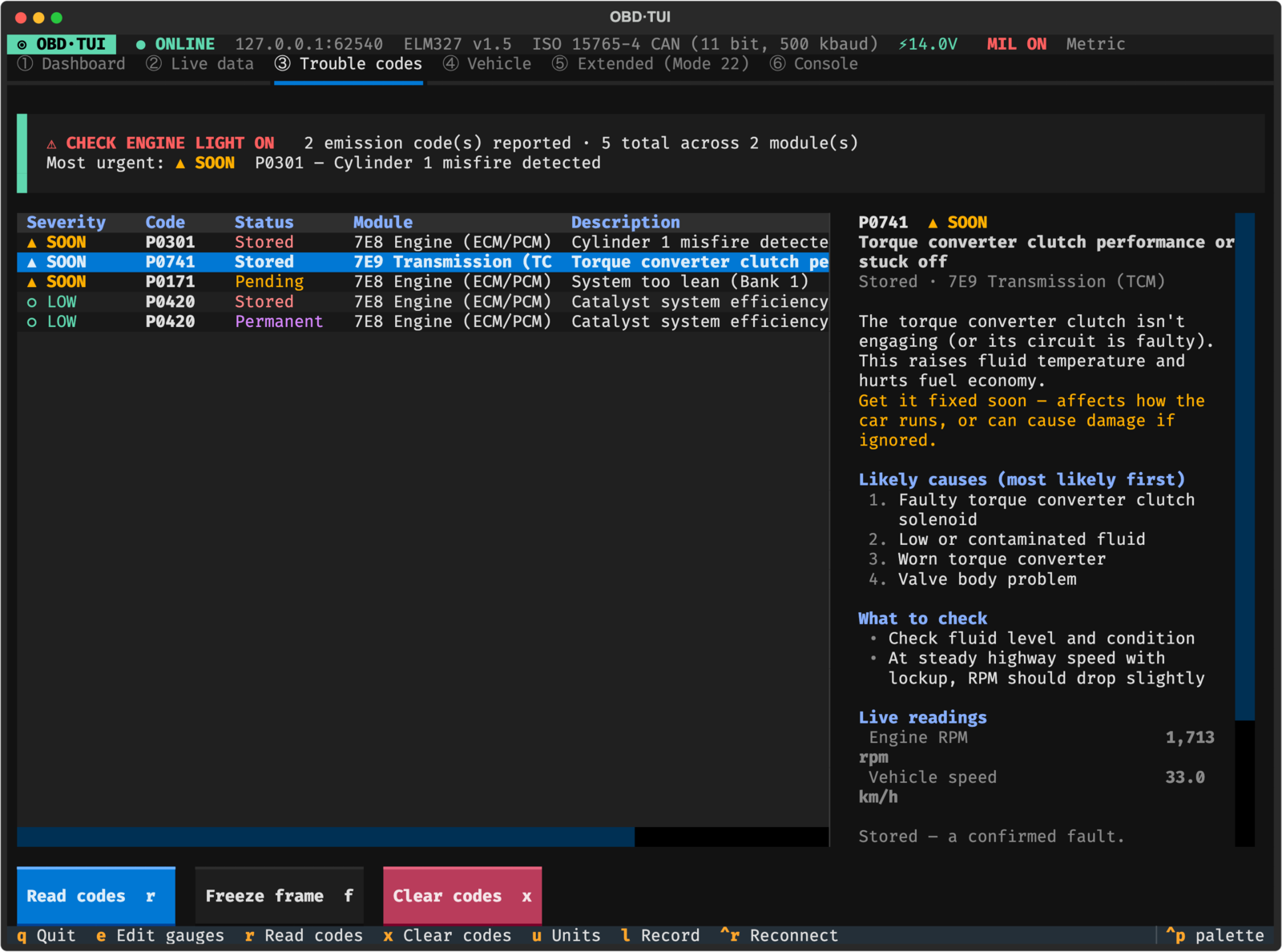The image size is (1282, 952).
Task: Click the MIL ON indicator
Action: pos(1017,44)
